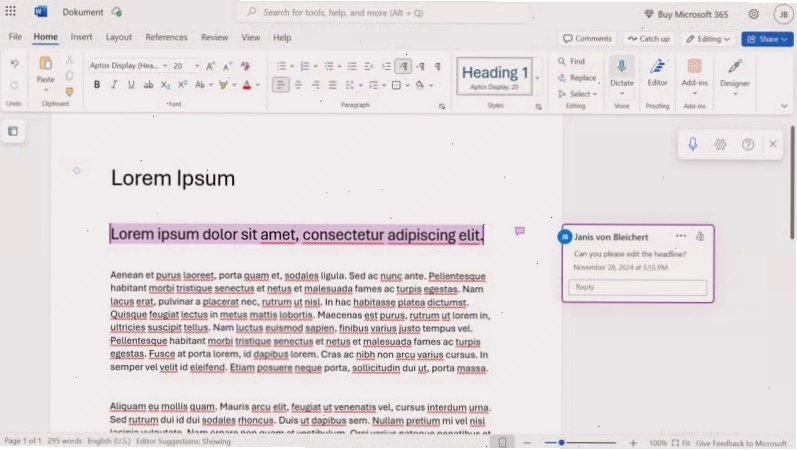This screenshot has width=797, height=450.
Task: Open the References tab
Action: (166, 37)
